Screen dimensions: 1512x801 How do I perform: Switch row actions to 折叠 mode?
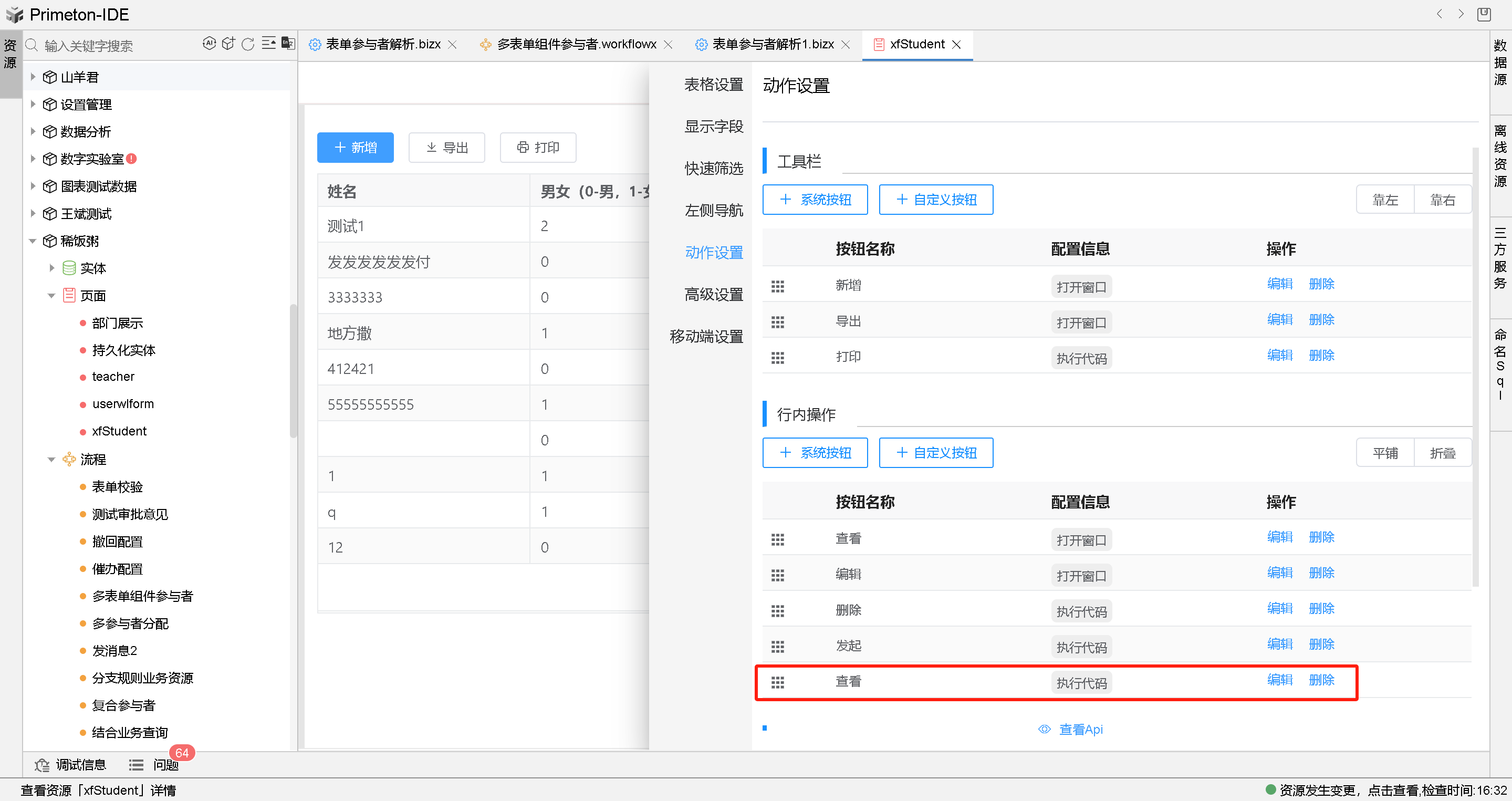1442,453
